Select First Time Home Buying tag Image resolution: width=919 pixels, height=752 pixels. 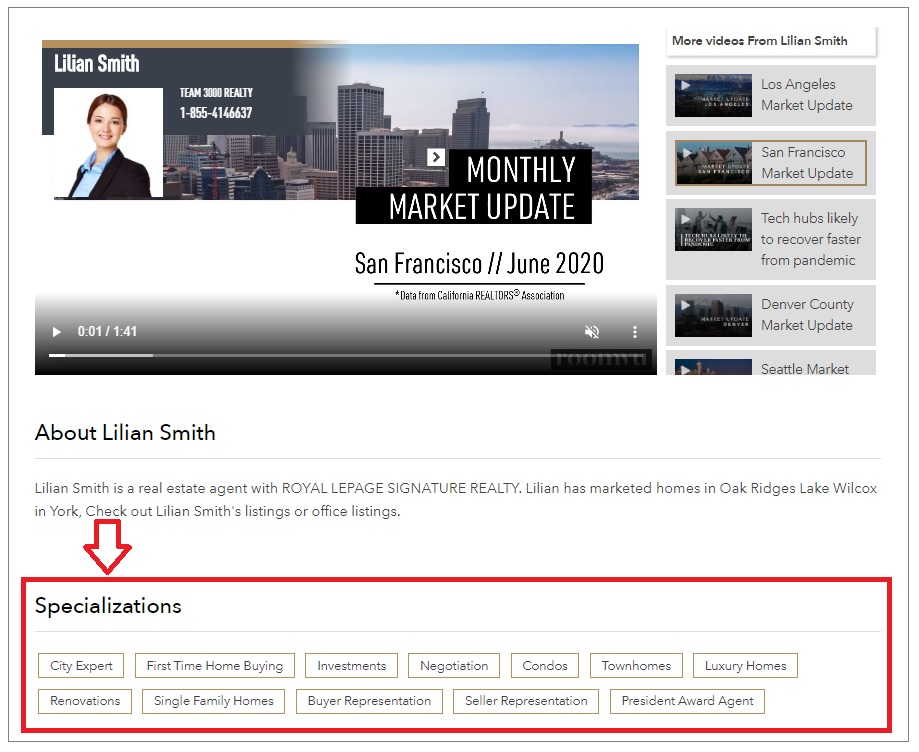(215, 666)
